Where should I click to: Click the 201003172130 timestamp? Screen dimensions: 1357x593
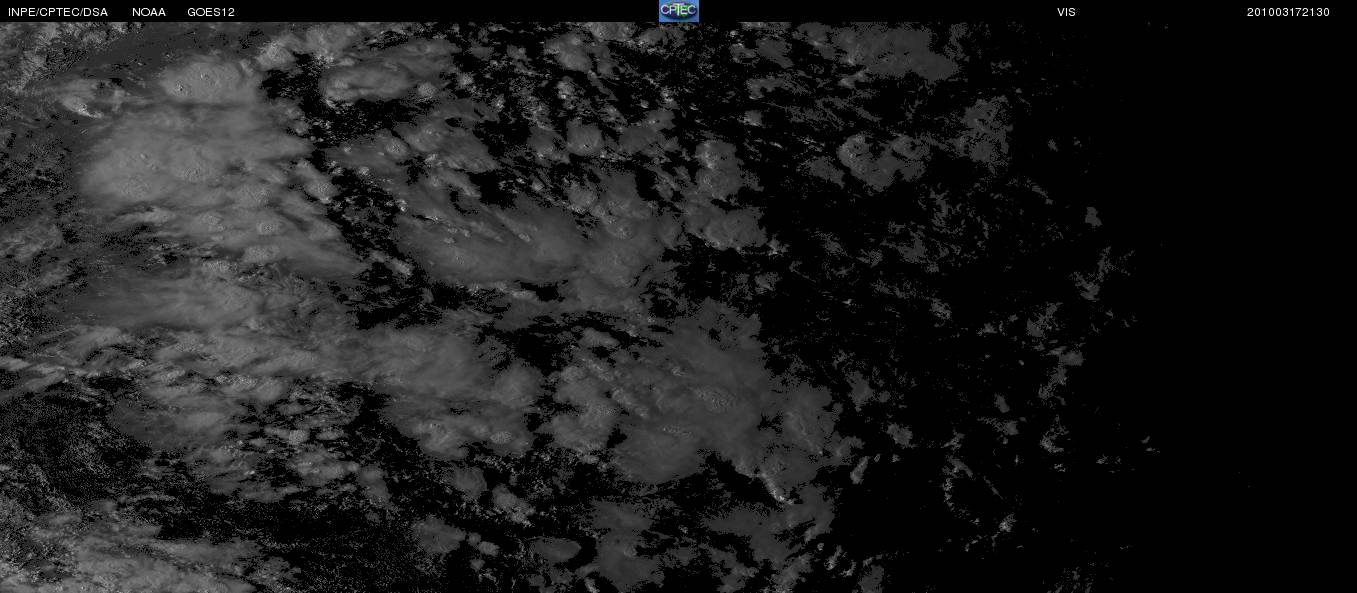click(x=1288, y=12)
